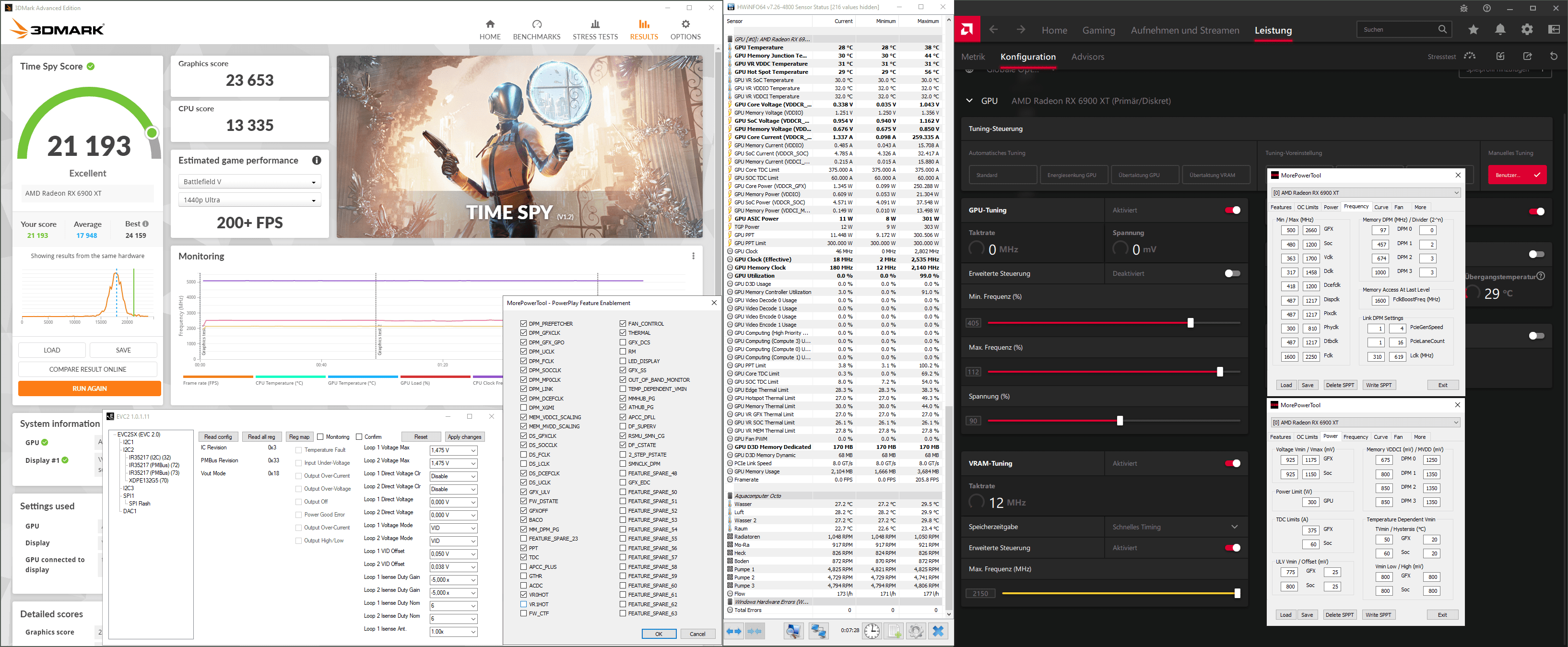Click AMD software help question mark icon
1568x647 pixels.
(1487, 9)
